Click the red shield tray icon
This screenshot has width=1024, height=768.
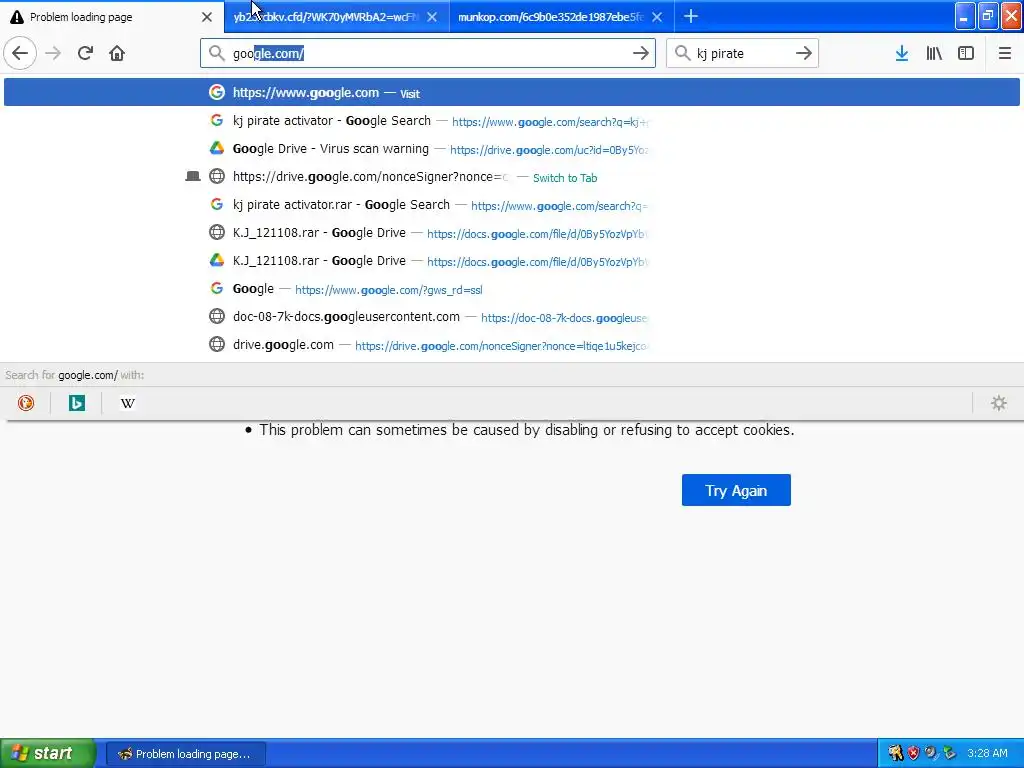click(913, 753)
